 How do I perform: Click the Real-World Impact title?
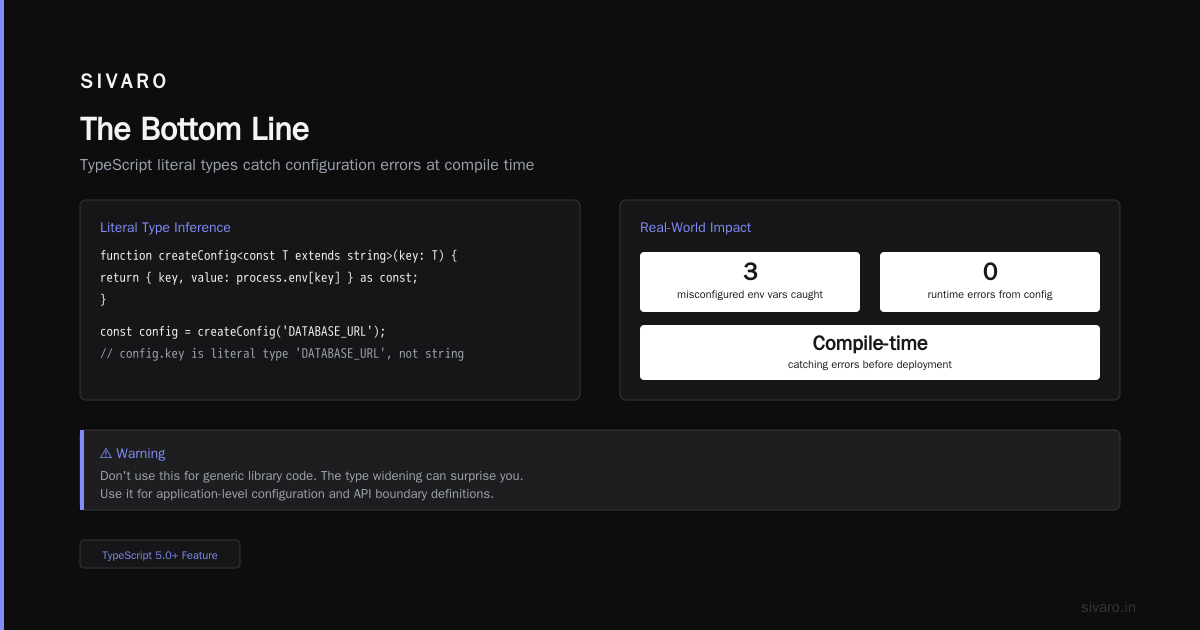coord(695,228)
